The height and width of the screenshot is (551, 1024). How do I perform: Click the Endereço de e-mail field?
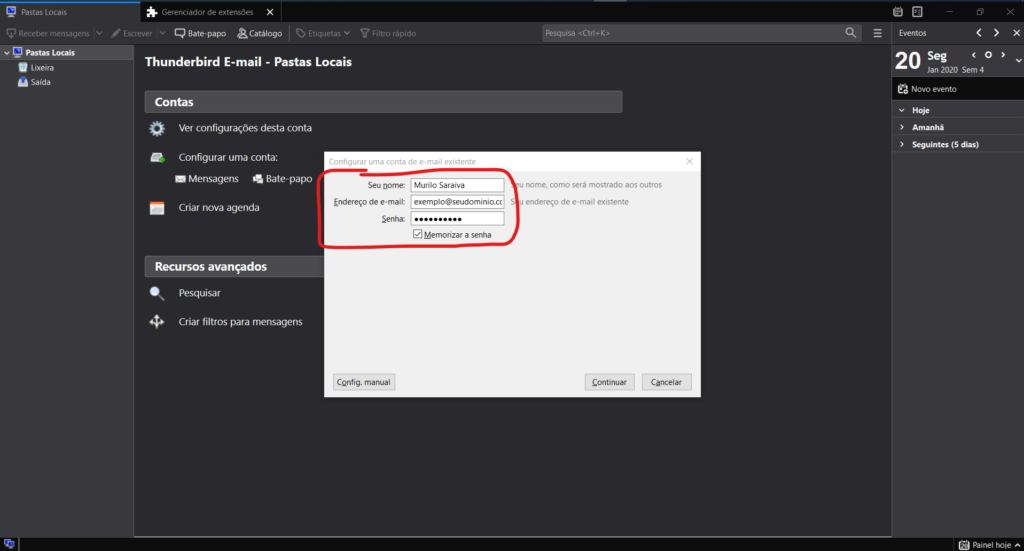[457, 202]
